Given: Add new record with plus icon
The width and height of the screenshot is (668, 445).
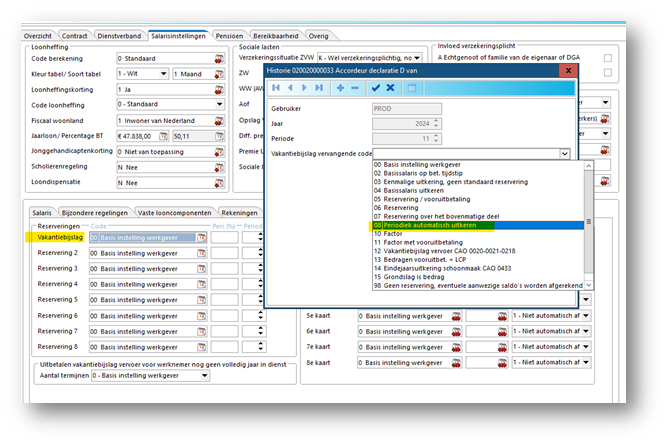Looking at the screenshot, I should coord(340,88).
